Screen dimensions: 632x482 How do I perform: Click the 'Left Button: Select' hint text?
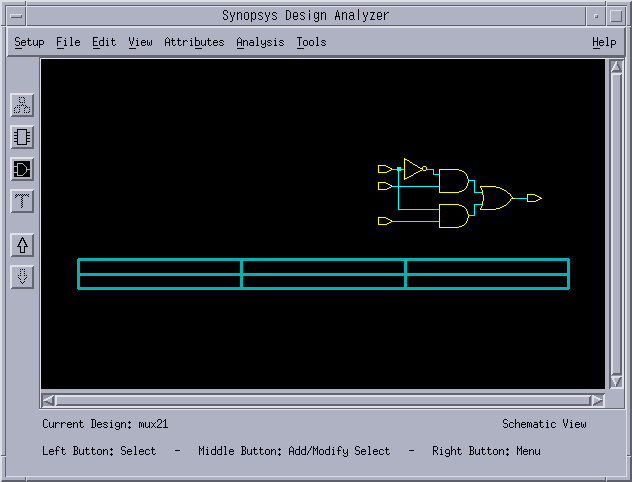[x=99, y=451]
